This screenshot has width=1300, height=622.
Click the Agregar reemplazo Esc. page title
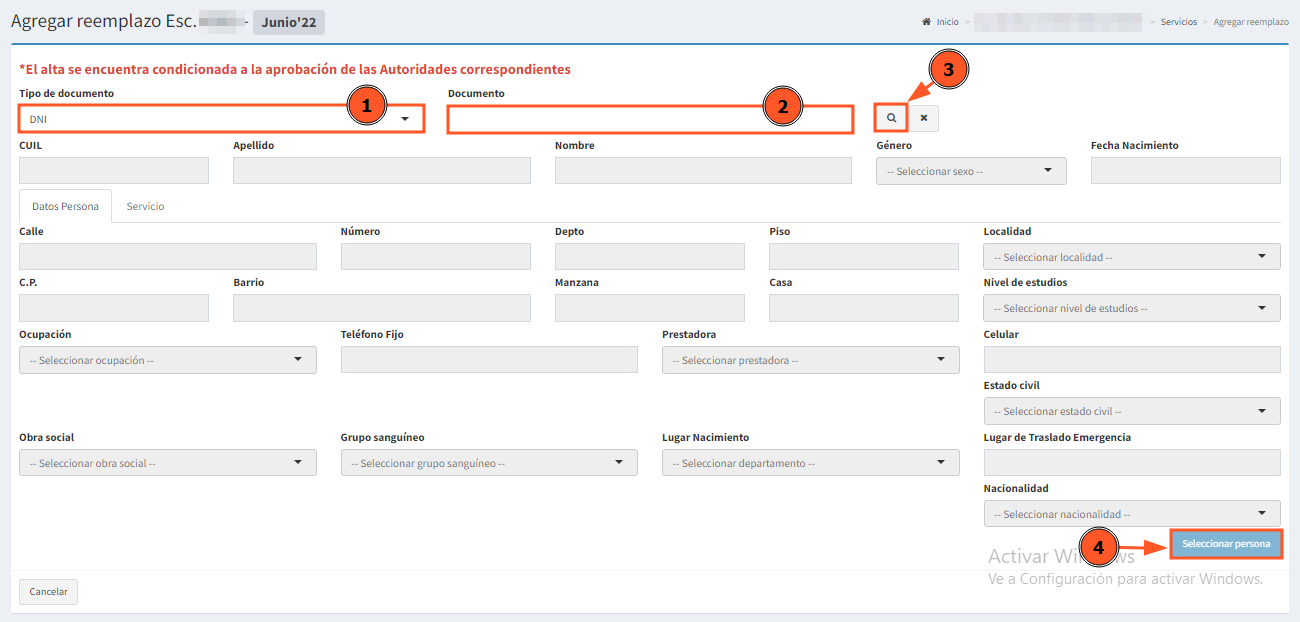[104, 21]
